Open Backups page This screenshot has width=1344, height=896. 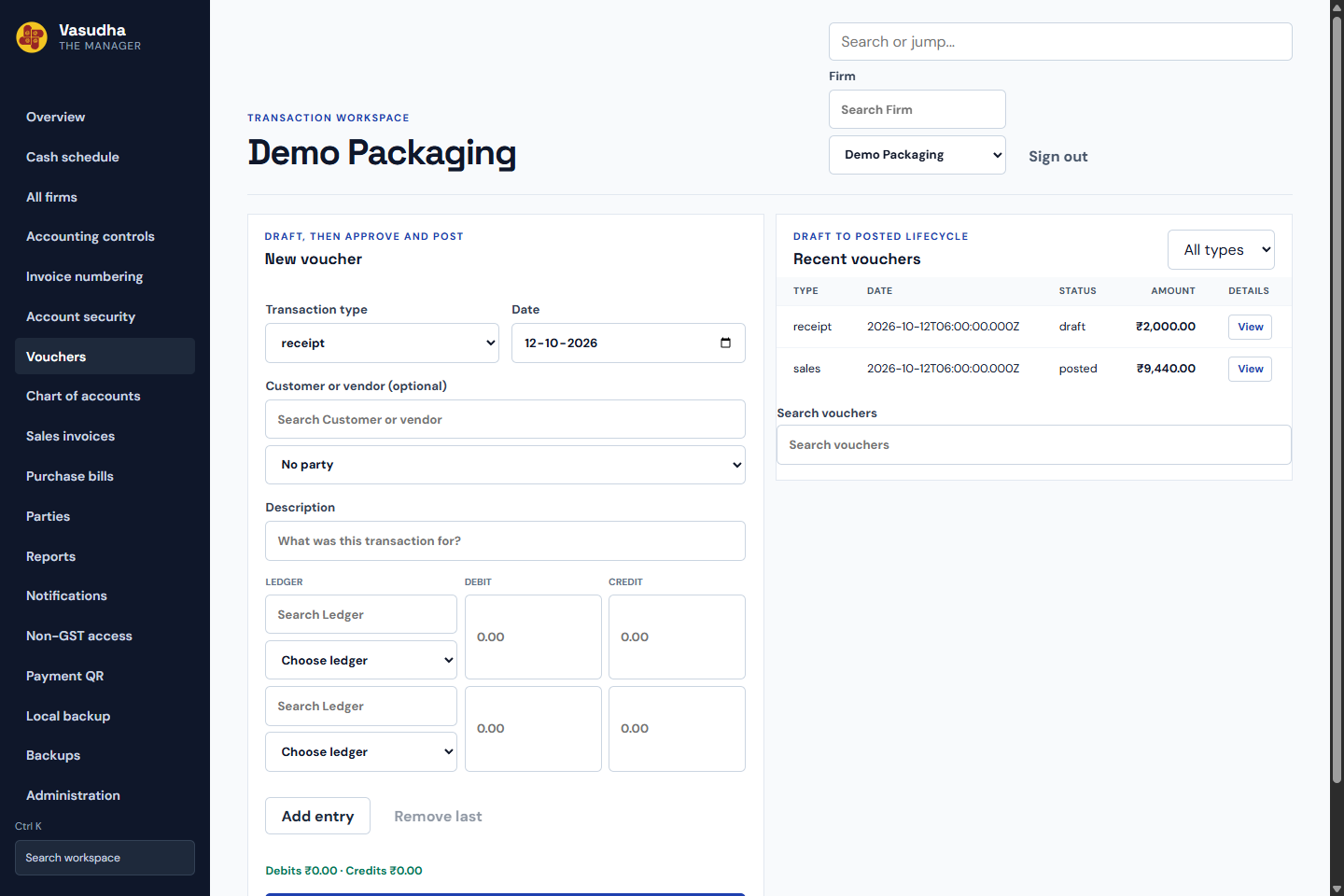tap(105, 755)
